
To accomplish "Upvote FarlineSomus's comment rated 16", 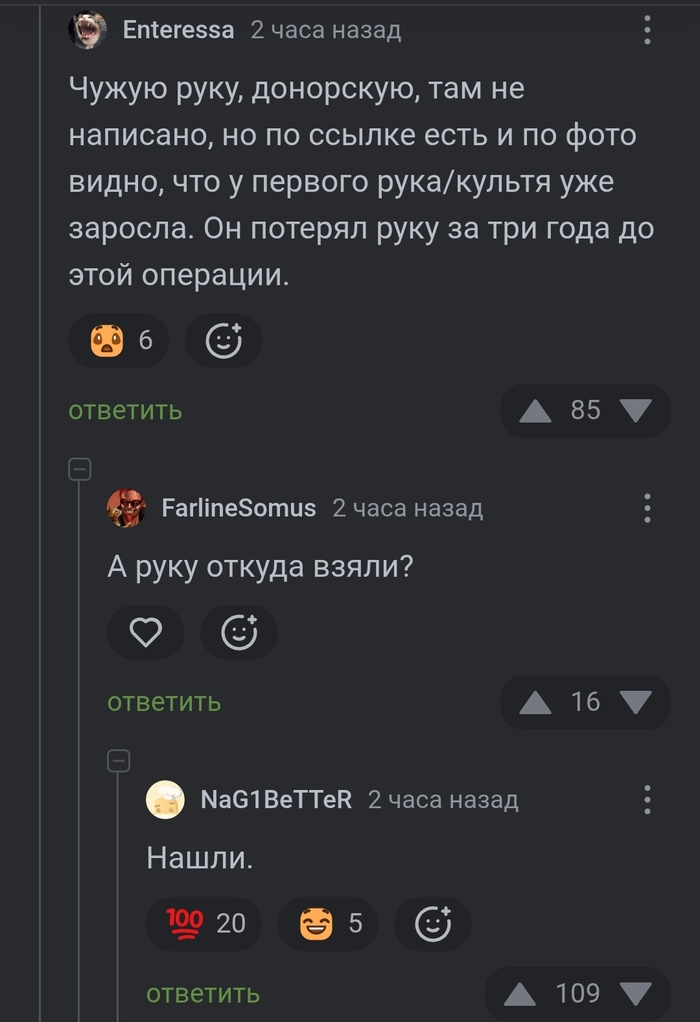I will [536, 703].
